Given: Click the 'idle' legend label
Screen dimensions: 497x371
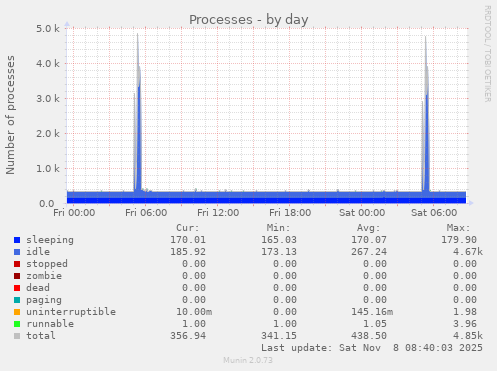Looking at the screenshot, I should (x=38, y=252).
